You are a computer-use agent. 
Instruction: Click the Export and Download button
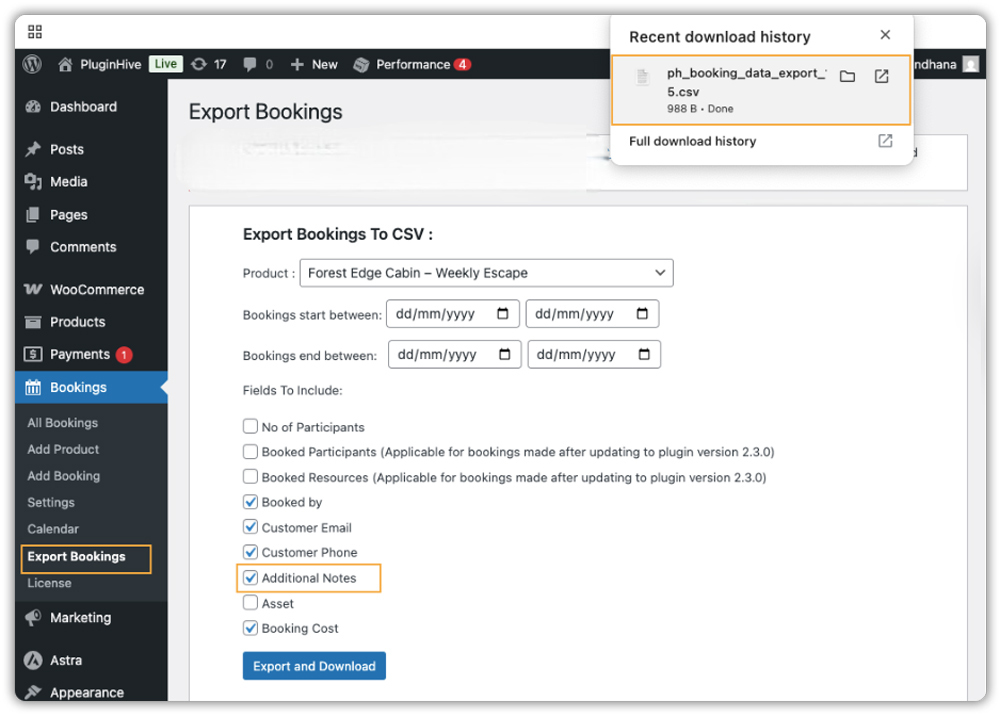[314, 665]
